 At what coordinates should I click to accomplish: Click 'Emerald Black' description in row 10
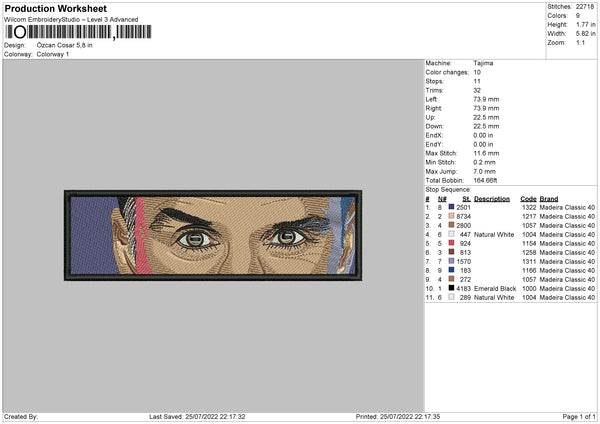click(x=495, y=289)
